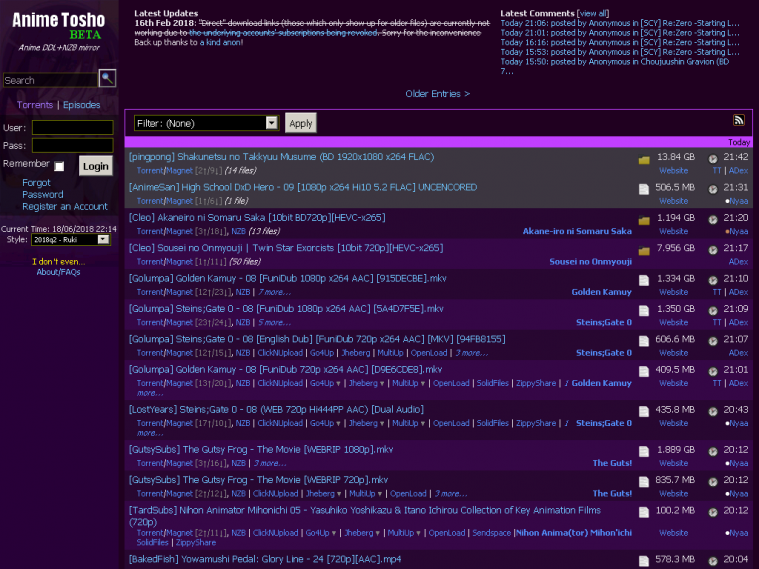Open Website link for pingpong Shakunetsu row

[x=673, y=170]
